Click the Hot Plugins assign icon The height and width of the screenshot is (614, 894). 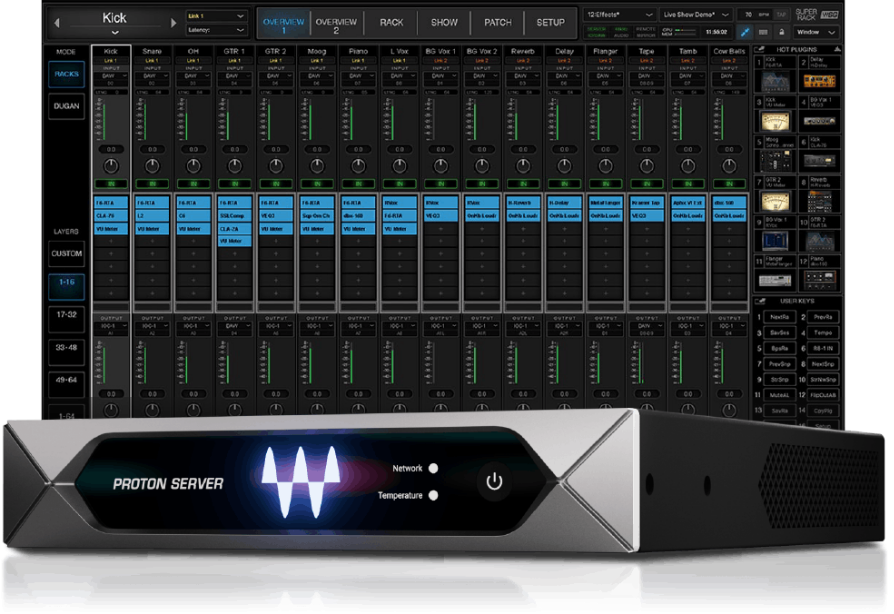point(759,50)
